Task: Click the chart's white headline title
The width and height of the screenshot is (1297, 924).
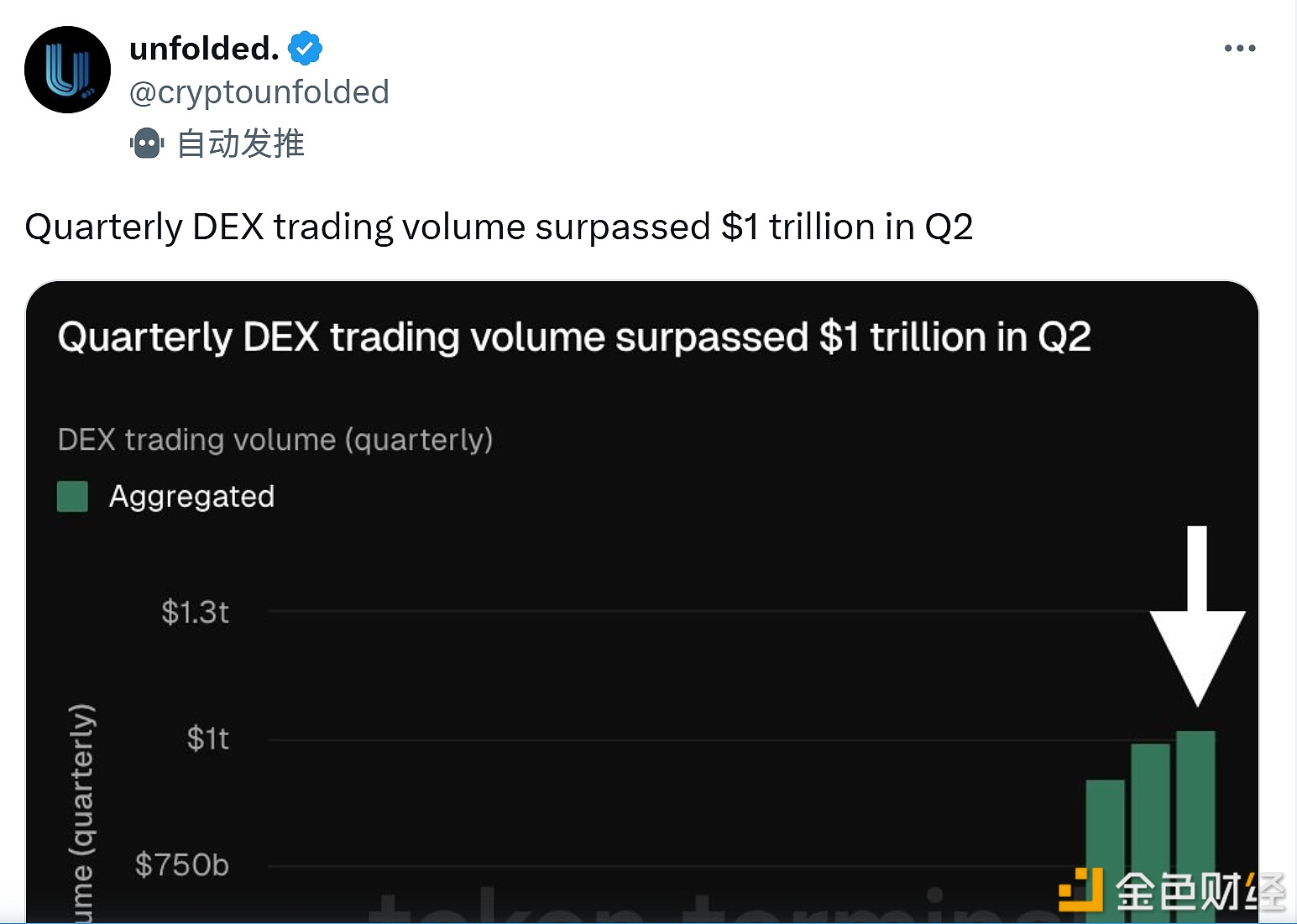Action: tap(574, 337)
